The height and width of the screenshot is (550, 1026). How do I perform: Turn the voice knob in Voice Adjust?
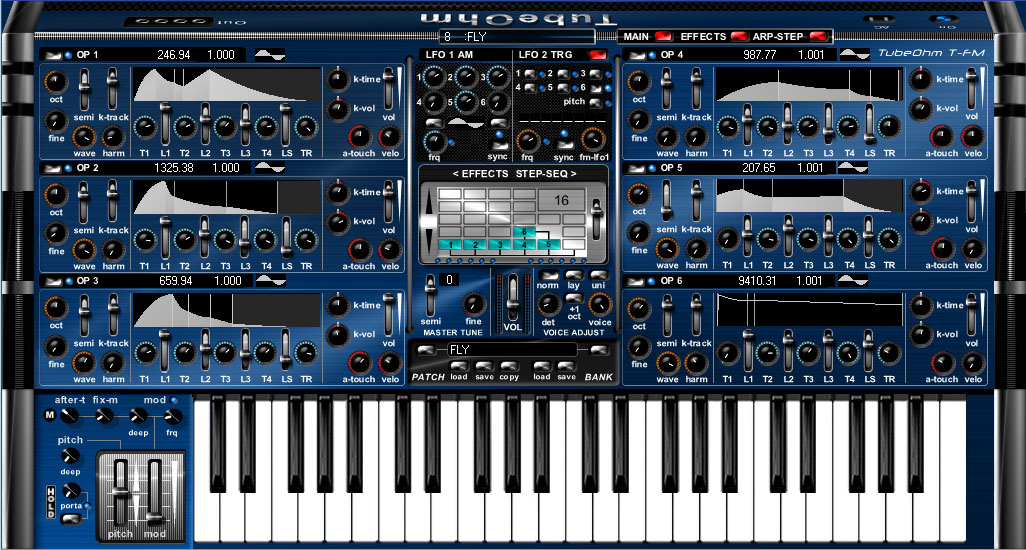(599, 304)
